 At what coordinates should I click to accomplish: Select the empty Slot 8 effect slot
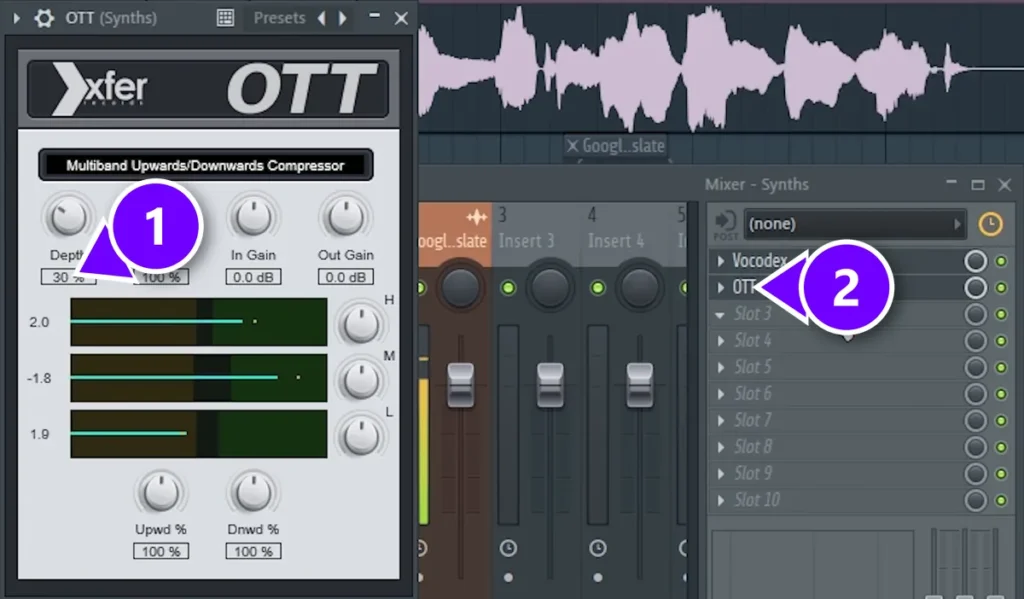pyautogui.click(x=837, y=447)
